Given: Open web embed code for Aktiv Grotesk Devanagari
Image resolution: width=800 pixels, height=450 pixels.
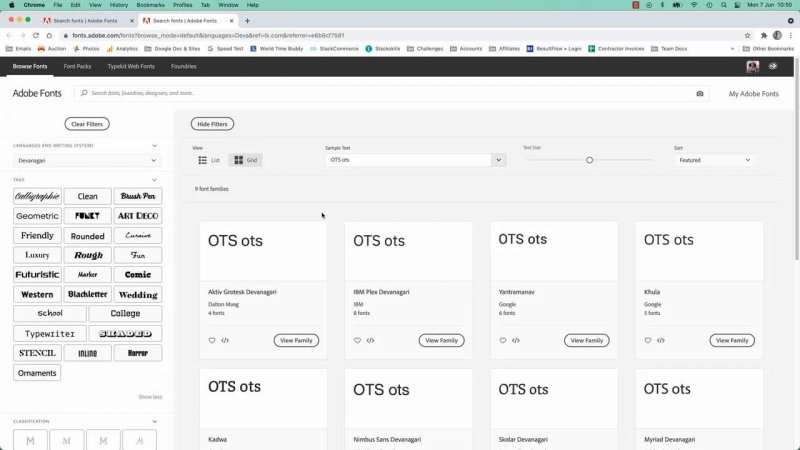Looking at the screenshot, I should (225, 340).
